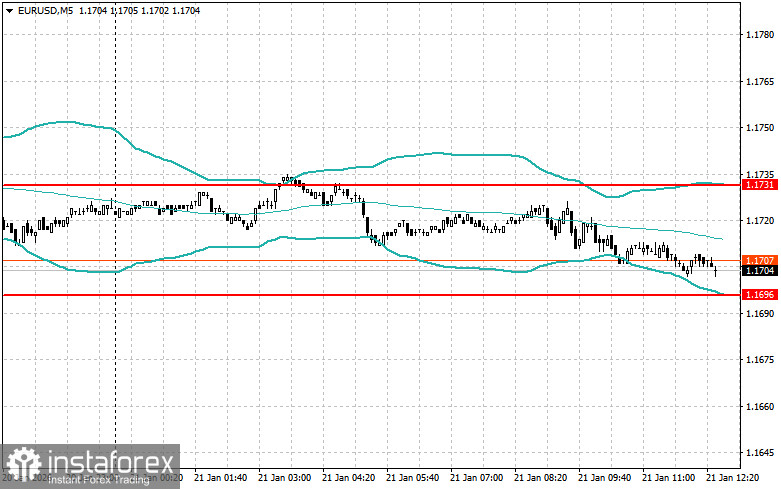Click the instaforex watermark text
The width and height of the screenshot is (781, 489).
112,463
